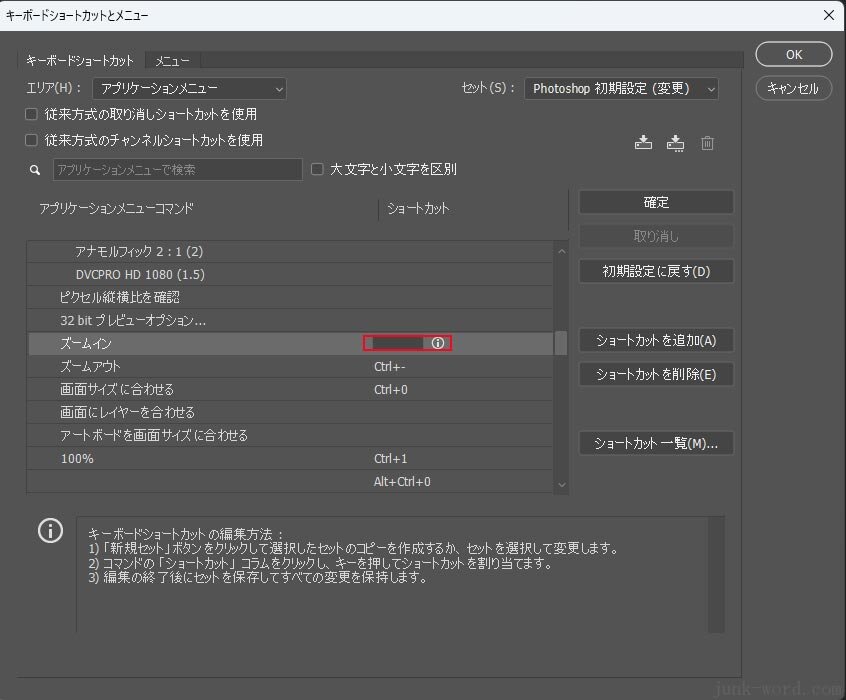Expand the セット dropdown (Photoshop 初期設定)
Image resolution: width=846 pixels, height=700 pixels.
[621, 89]
